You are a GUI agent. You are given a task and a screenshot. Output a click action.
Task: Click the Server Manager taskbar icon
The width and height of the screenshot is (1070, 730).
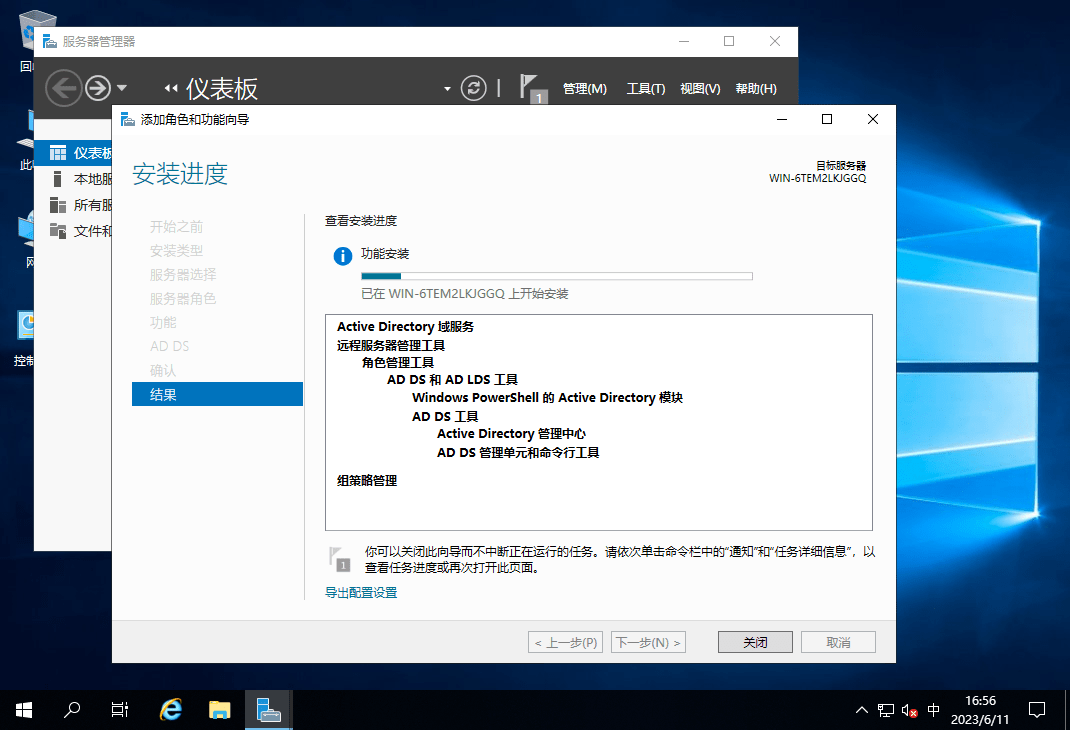[269, 710]
